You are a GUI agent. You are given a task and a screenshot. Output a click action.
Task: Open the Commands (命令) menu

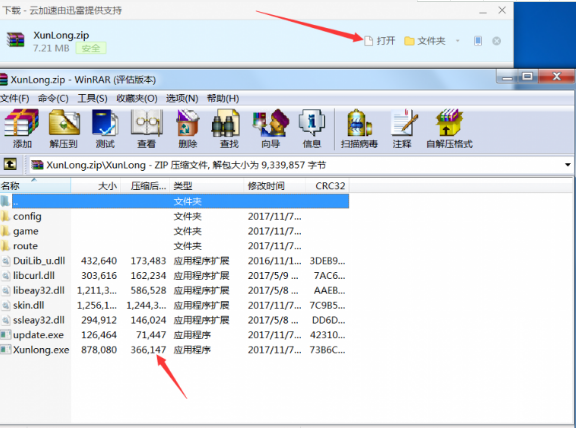click(x=53, y=98)
